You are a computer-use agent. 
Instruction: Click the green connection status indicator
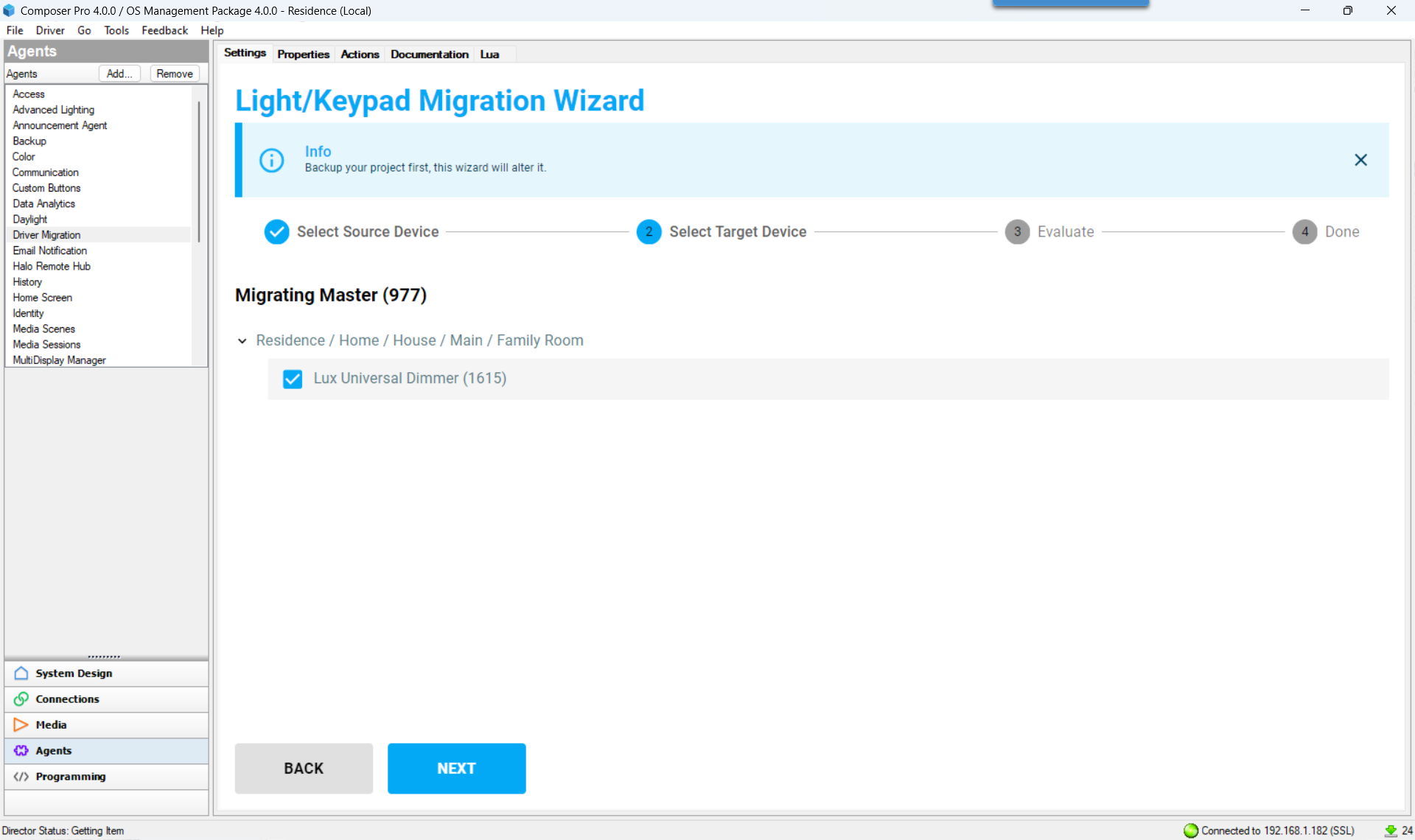[x=1190, y=830]
